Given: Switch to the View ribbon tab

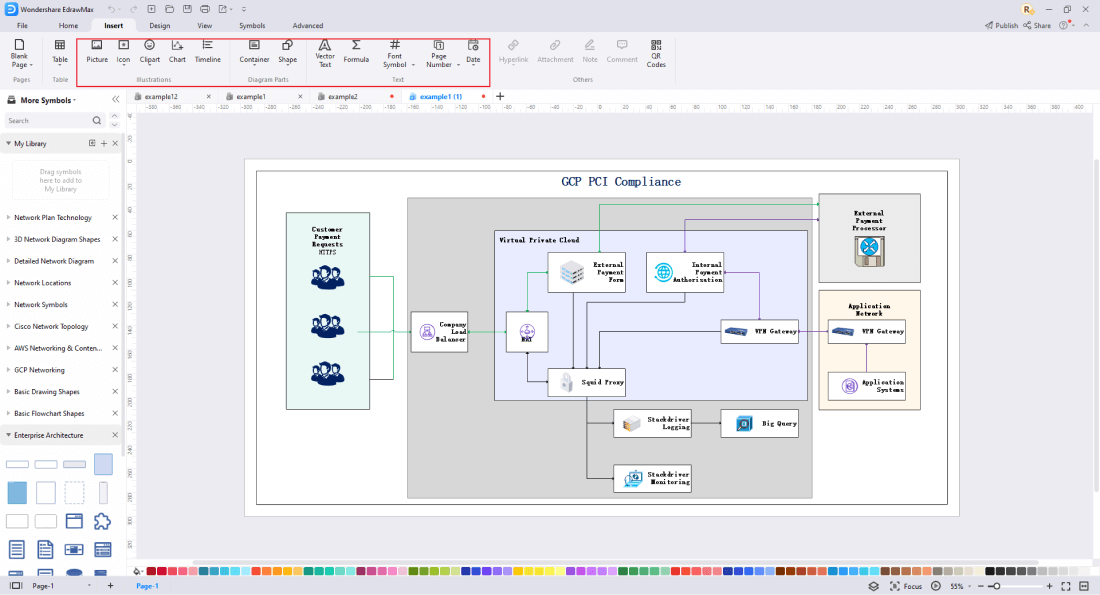Looking at the screenshot, I should [x=204, y=25].
